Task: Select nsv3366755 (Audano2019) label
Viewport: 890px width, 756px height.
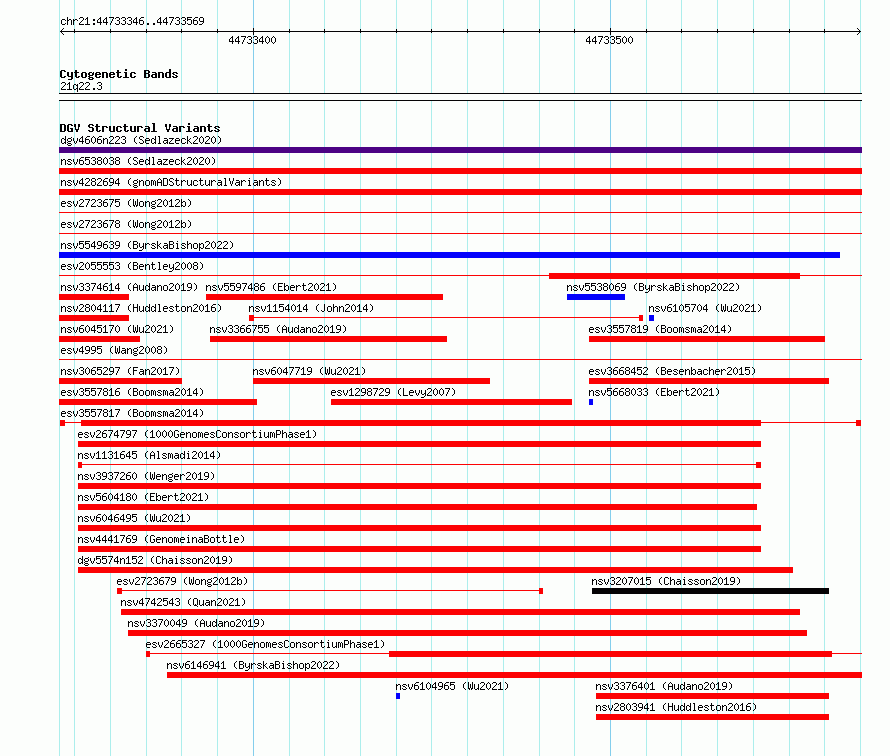Action: 278,329
